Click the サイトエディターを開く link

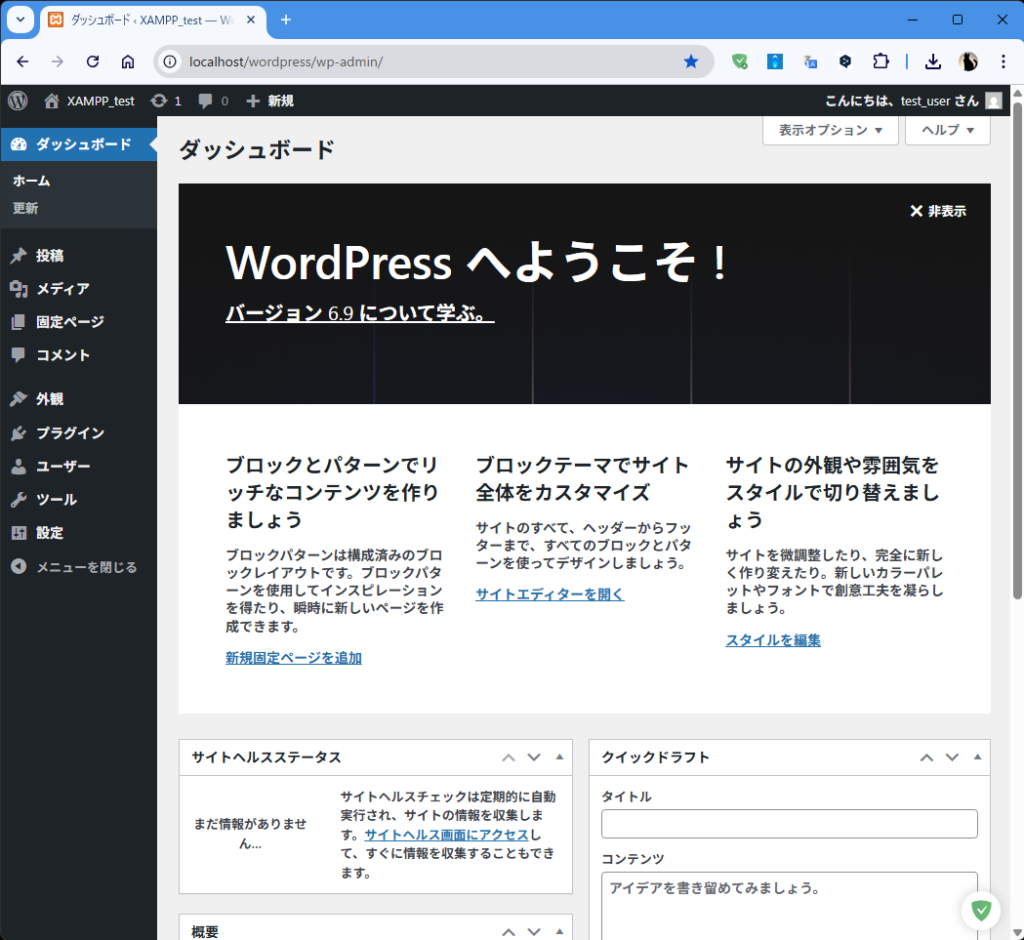point(549,594)
